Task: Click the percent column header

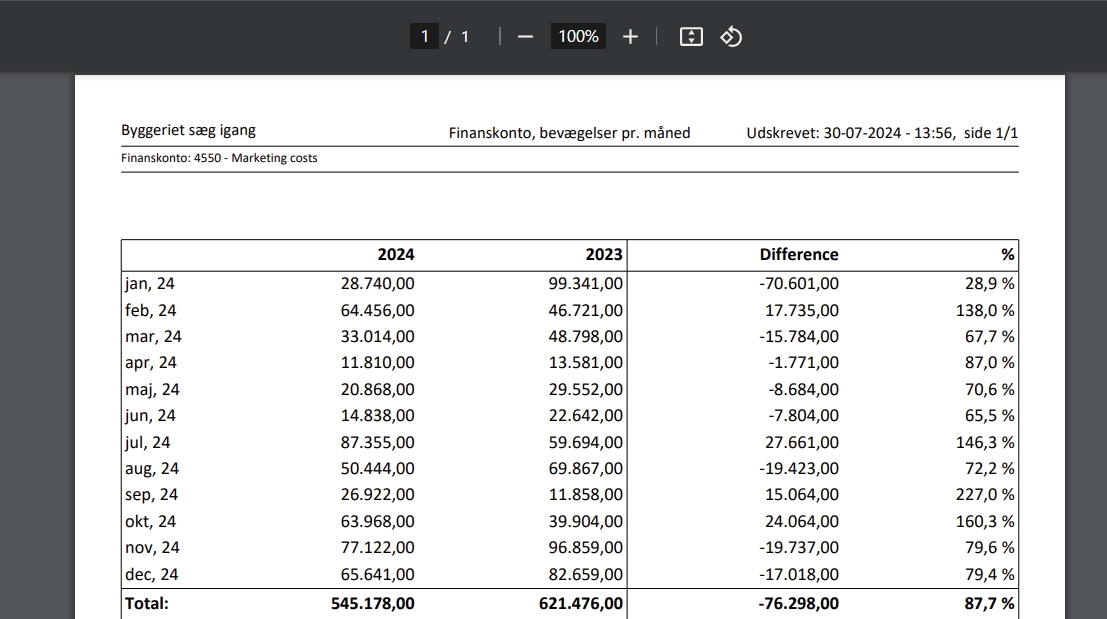Action: [1007, 254]
